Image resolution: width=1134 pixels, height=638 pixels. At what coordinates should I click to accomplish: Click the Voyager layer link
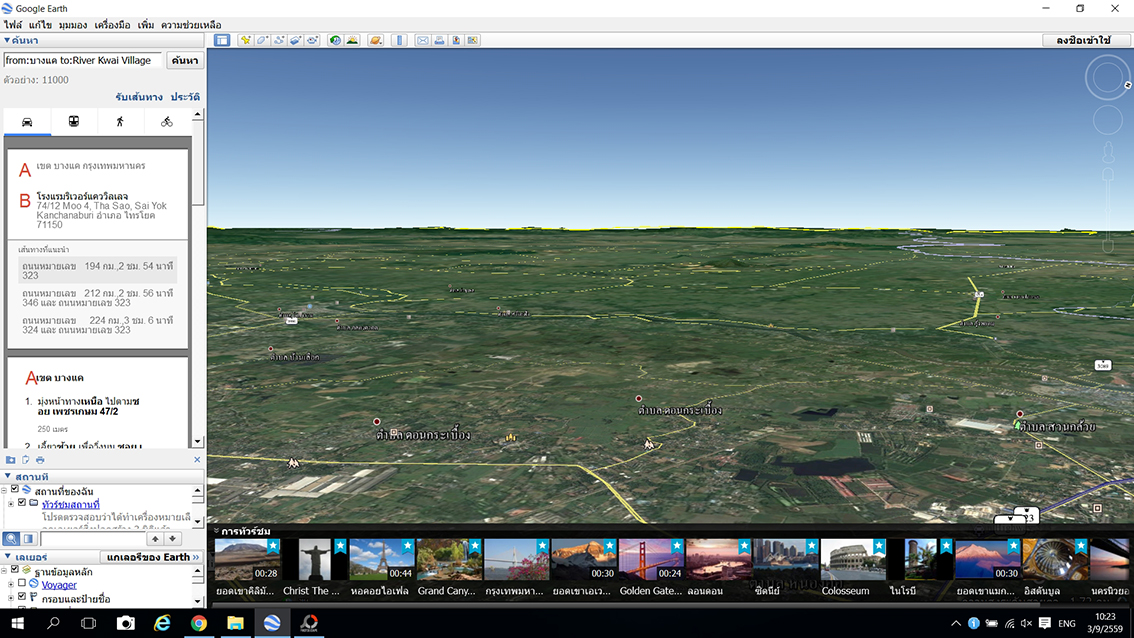pyautogui.click(x=59, y=584)
